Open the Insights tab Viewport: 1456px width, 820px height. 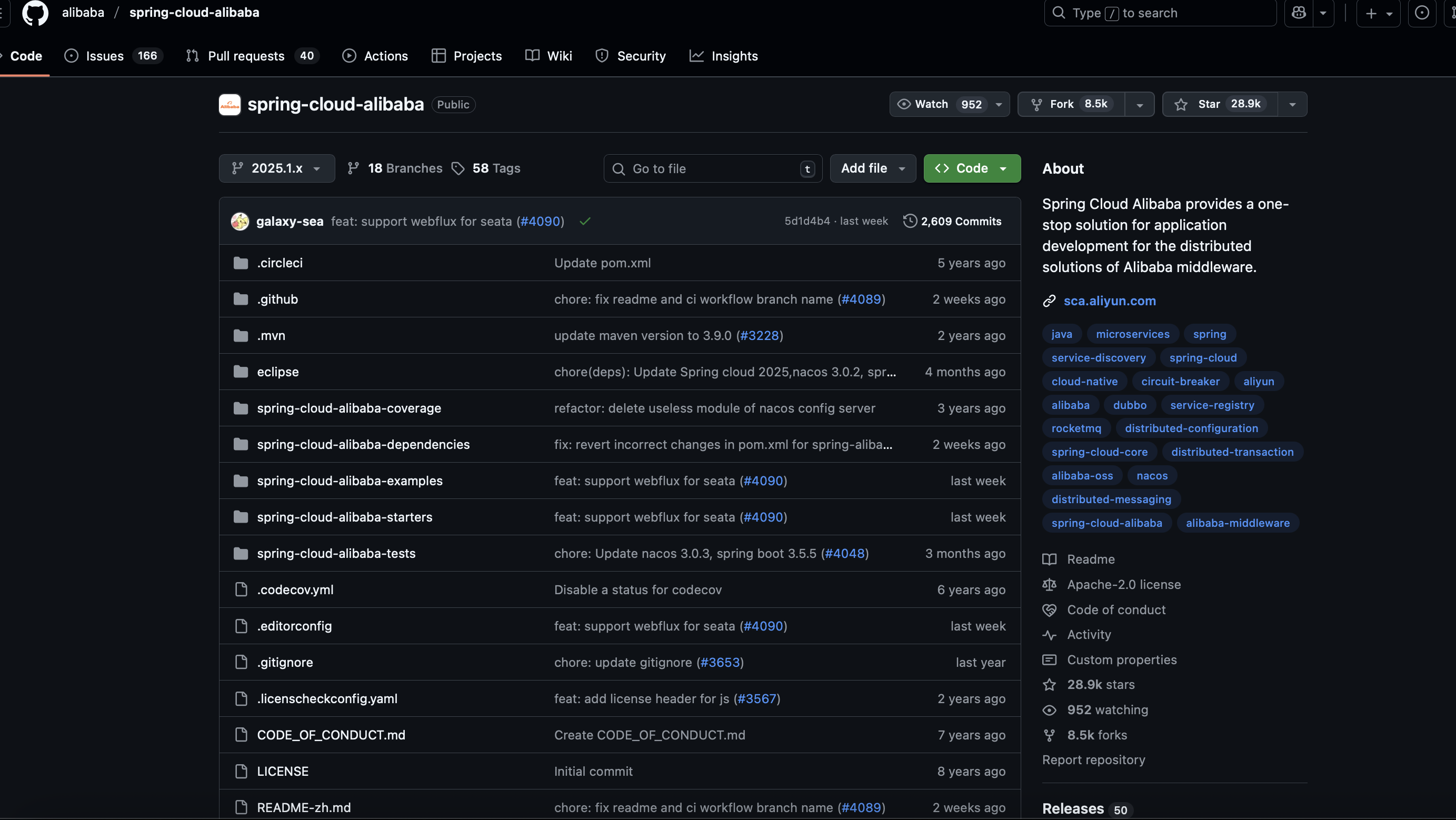[x=734, y=56]
